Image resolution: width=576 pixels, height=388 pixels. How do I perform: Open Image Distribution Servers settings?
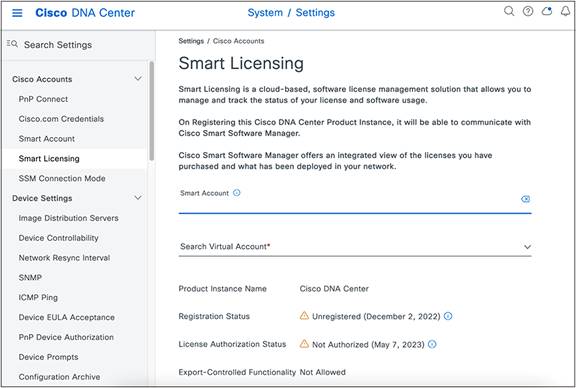click(x=69, y=218)
